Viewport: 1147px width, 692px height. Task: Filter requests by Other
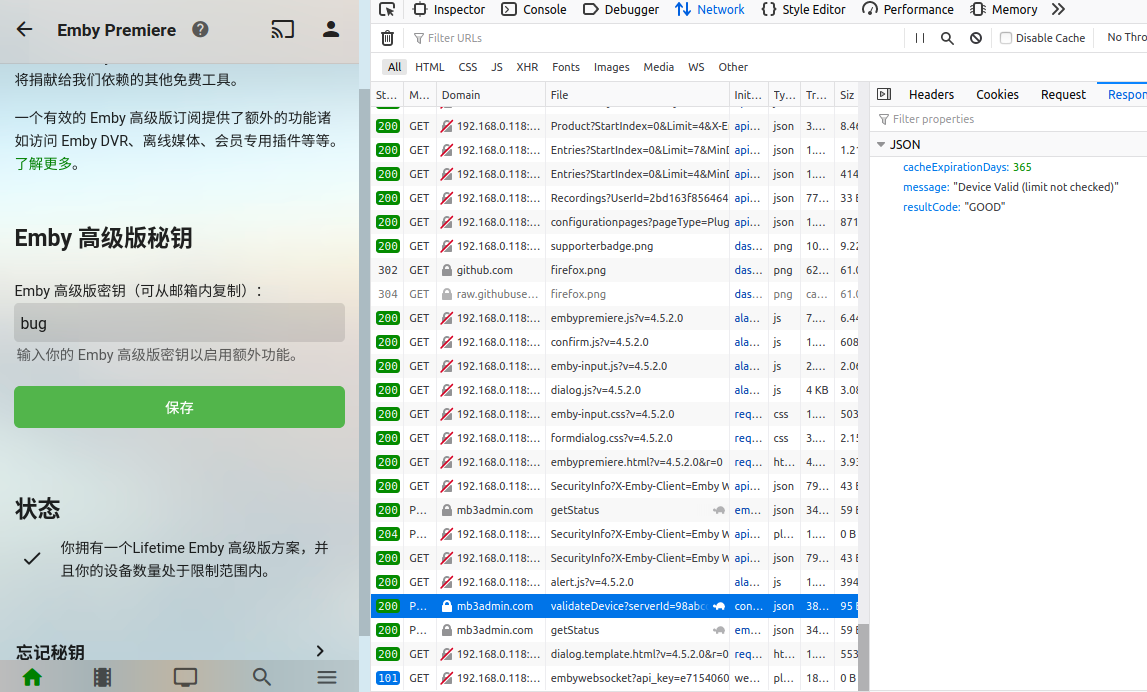733,67
